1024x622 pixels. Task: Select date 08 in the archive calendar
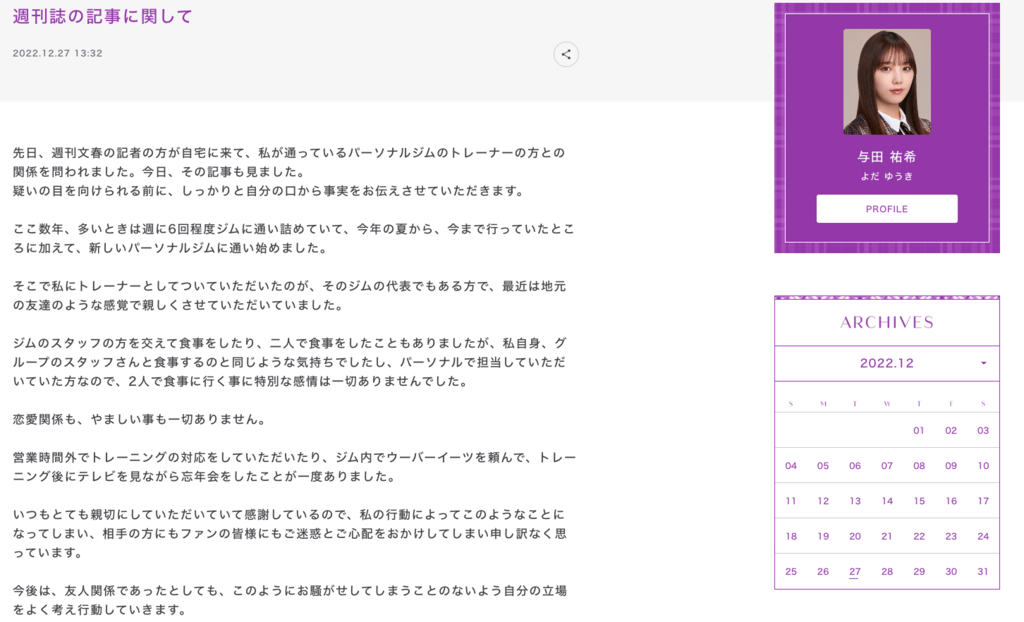919,466
